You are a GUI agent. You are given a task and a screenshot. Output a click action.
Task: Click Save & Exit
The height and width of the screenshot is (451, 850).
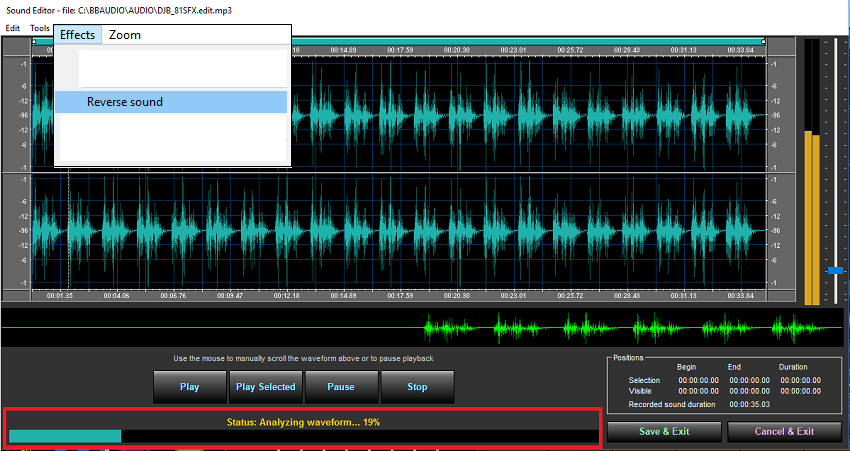[664, 431]
